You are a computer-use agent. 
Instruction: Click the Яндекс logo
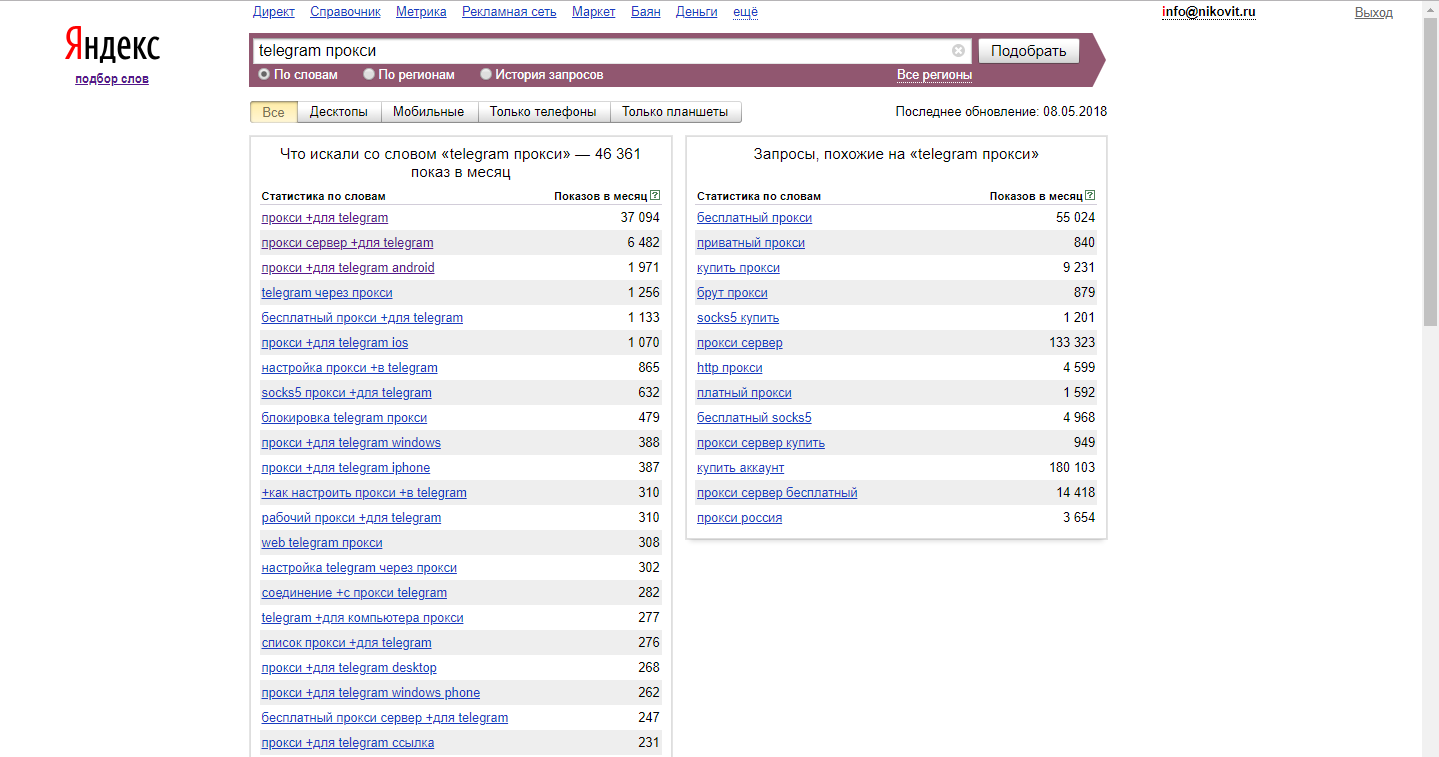coord(112,46)
